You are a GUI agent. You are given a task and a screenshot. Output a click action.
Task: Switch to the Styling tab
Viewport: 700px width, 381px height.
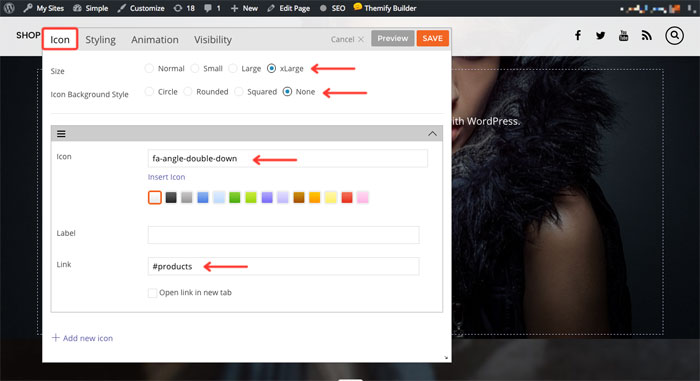point(100,39)
